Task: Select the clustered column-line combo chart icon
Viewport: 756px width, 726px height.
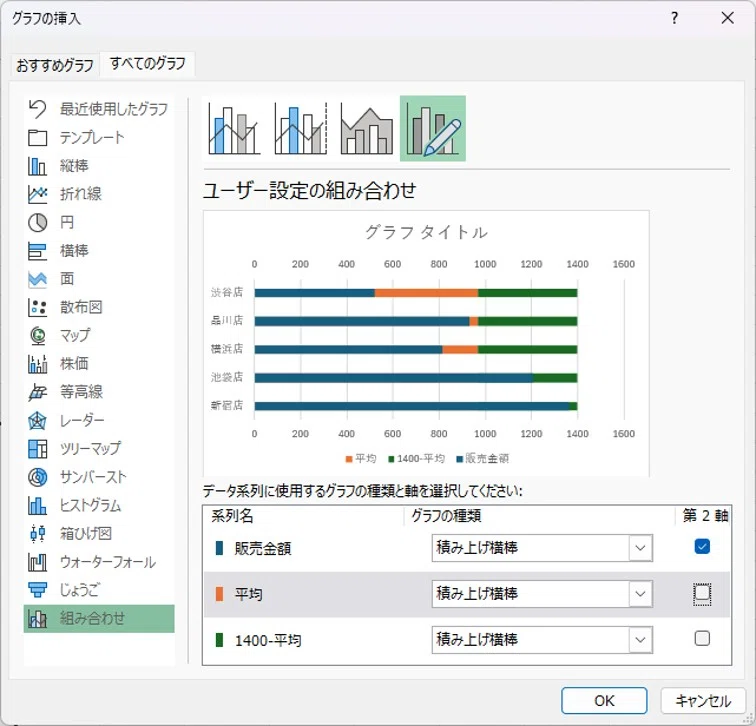Action: (234, 128)
